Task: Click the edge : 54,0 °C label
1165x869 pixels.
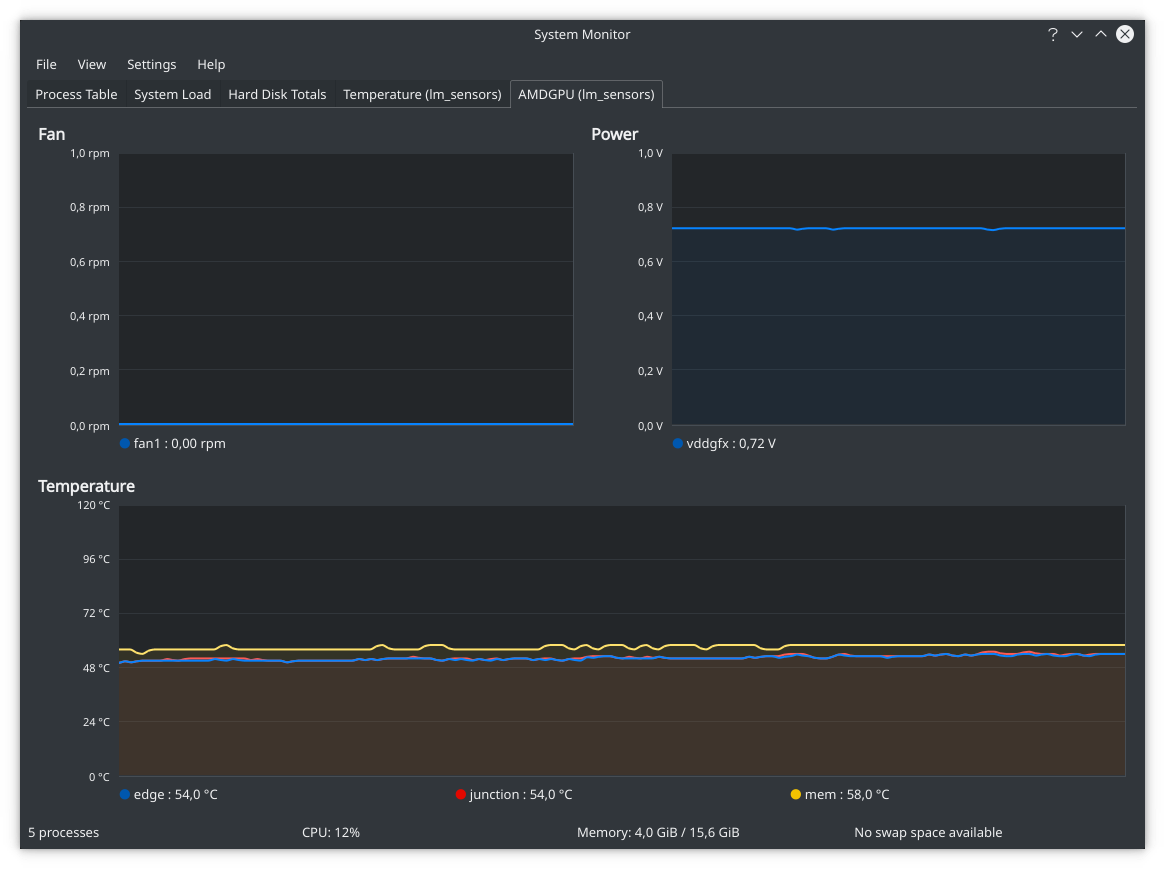Action: [175, 795]
